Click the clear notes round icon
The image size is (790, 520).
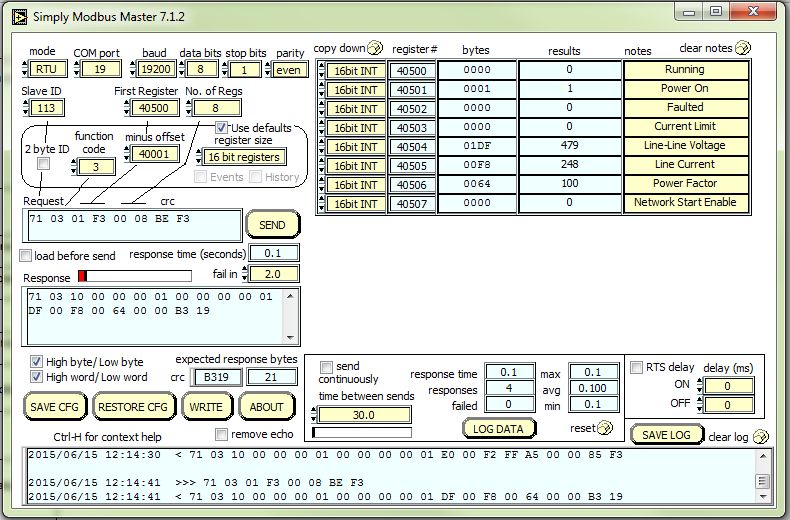click(x=743, y=48)
